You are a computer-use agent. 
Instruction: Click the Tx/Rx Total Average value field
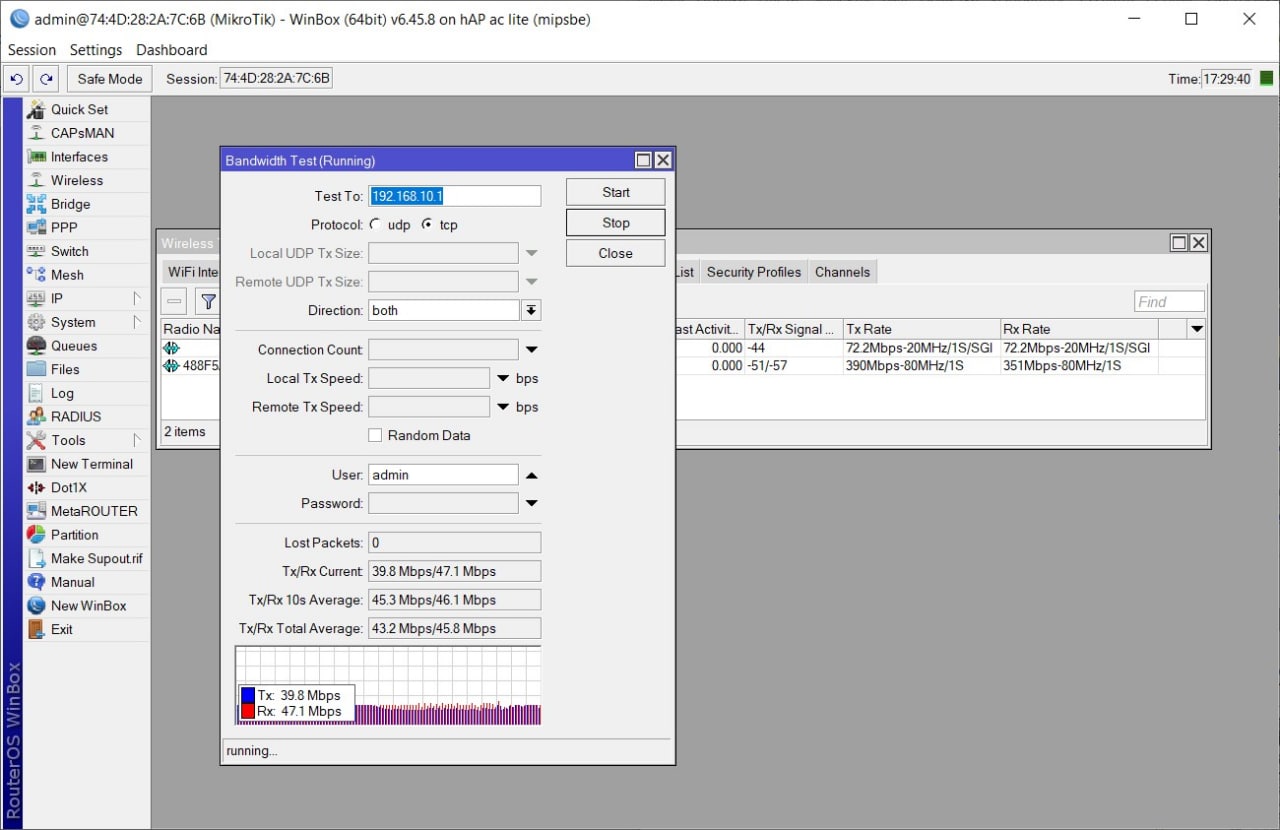[x=455, y=629]
